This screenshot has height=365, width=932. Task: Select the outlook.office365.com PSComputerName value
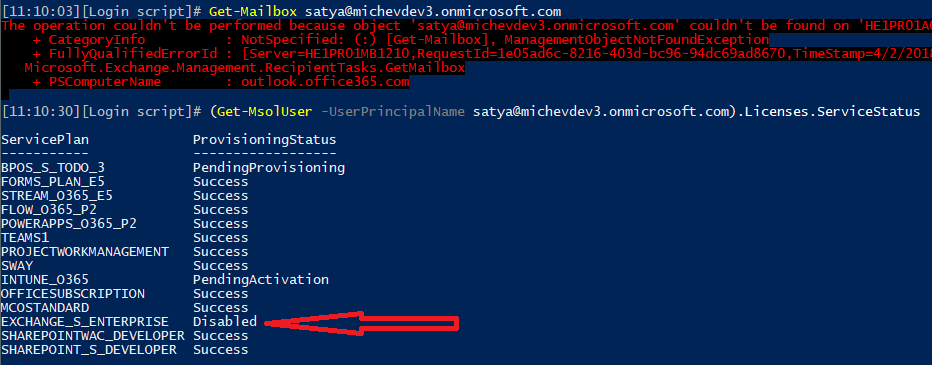tap(325, 82)
